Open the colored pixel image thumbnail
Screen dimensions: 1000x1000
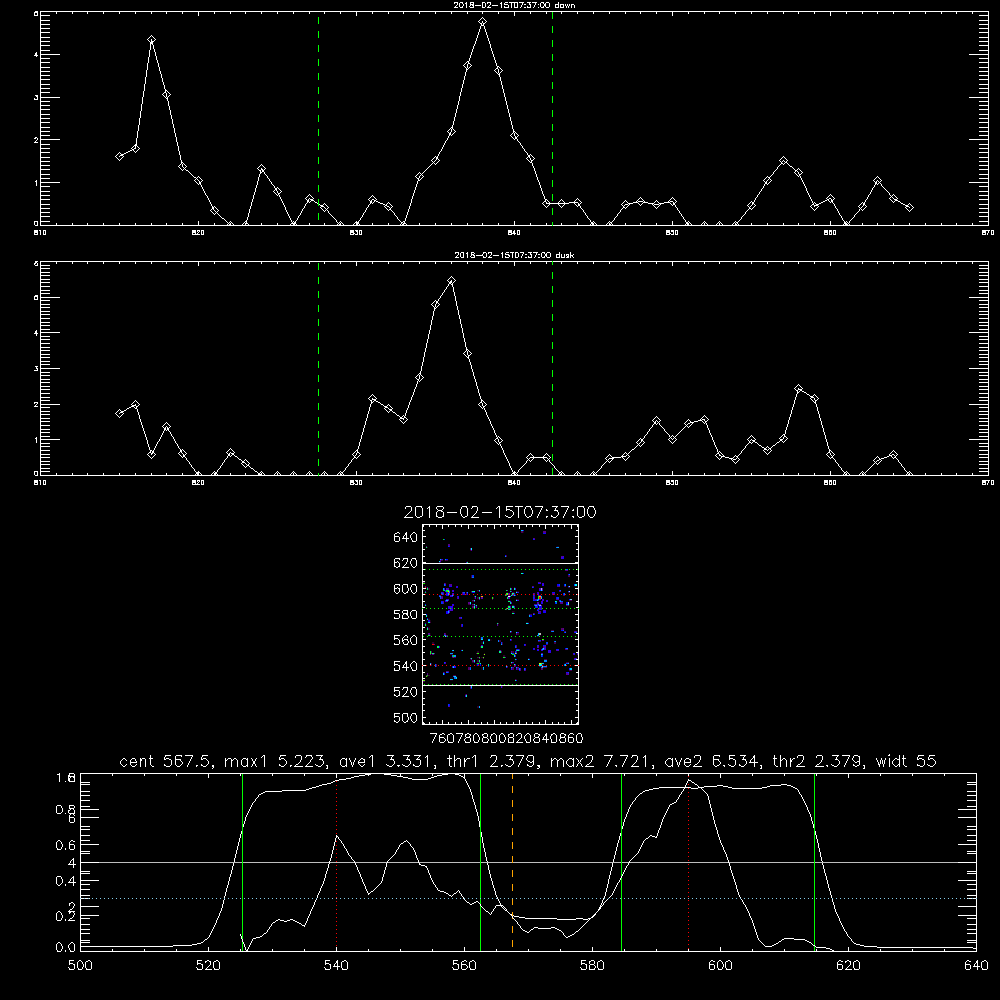500,624
